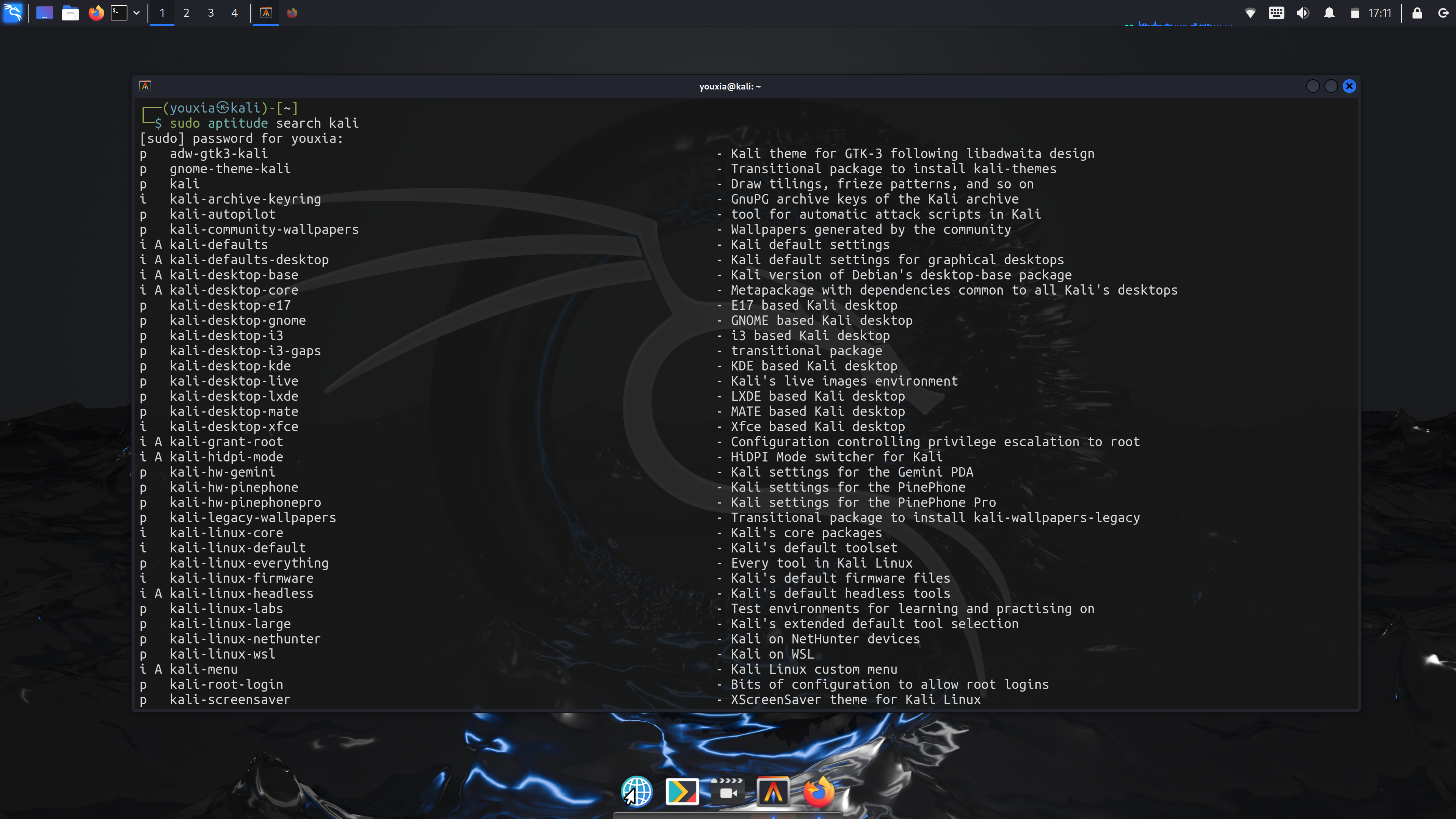Click the 'kali-defaults-desktop' package name
1456x819 pixels.
[x=249, y=260]
